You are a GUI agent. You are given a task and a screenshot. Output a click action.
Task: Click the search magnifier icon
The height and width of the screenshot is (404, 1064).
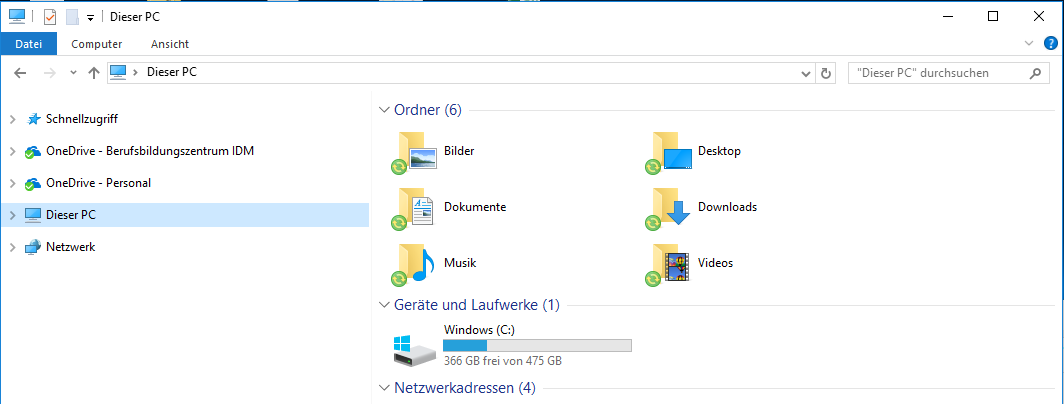pos(1035,73)
